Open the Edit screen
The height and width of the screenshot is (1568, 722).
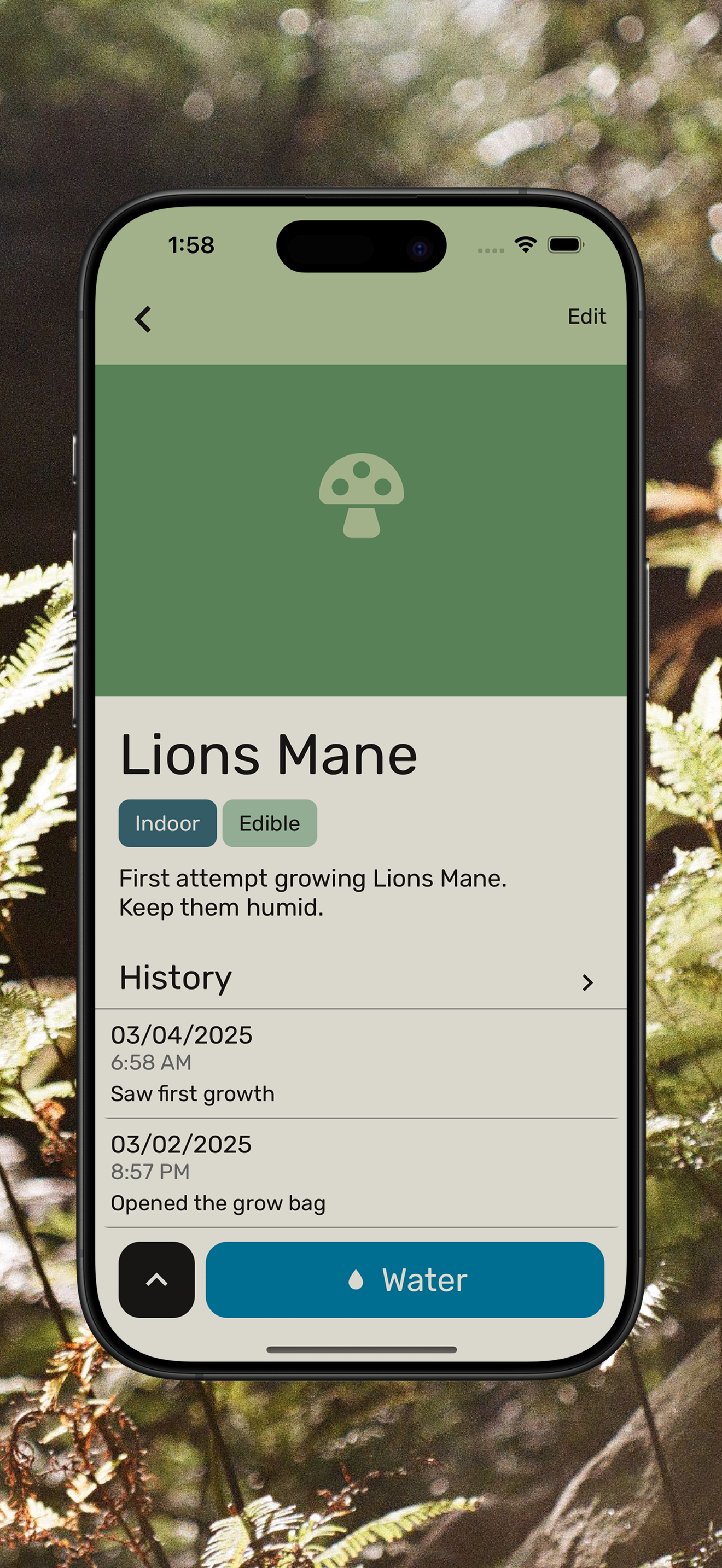(x=587, y=317)
